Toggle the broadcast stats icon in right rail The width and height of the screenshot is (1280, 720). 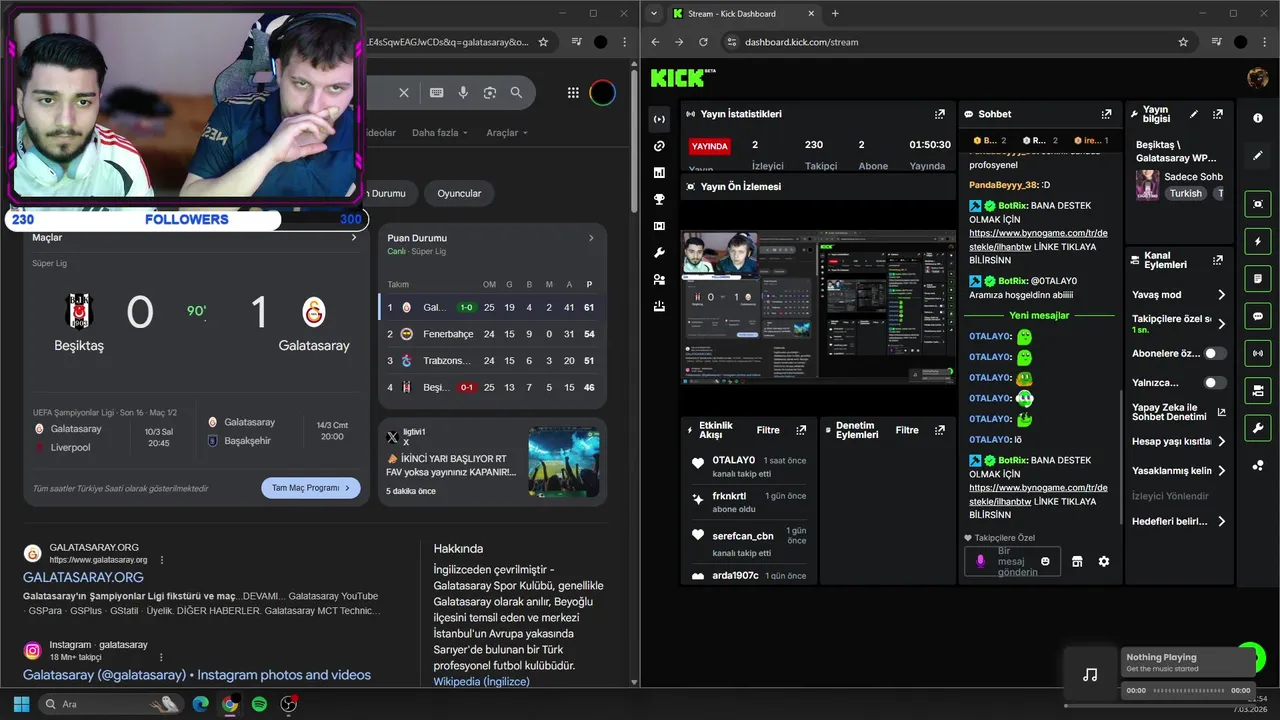pyautogui.click(x=1258, y=353)
